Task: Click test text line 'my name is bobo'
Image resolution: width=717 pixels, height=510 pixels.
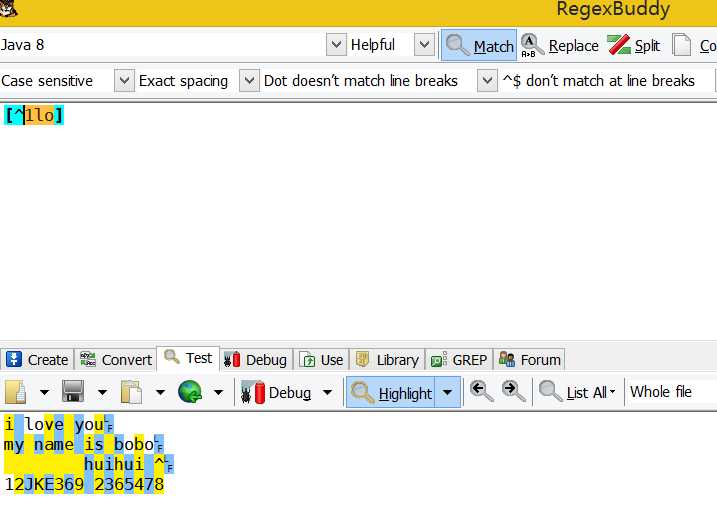Action: coord(79,444)
